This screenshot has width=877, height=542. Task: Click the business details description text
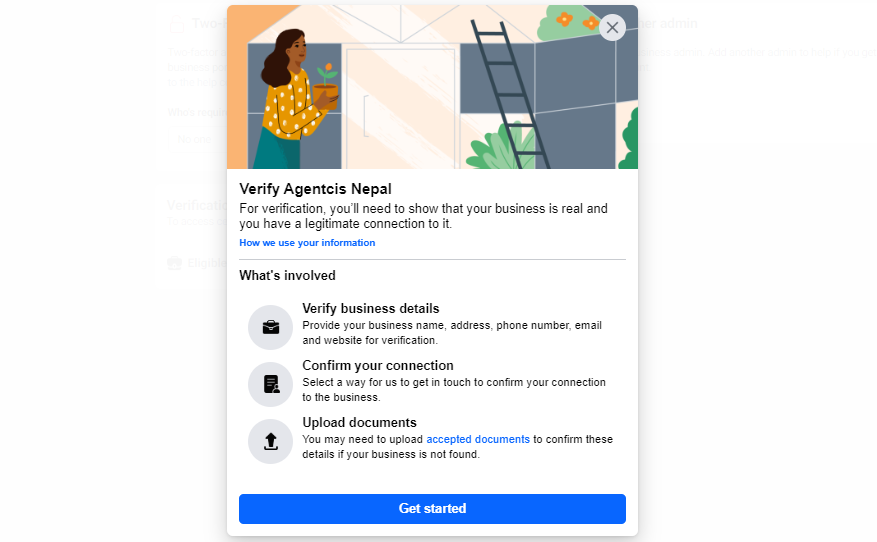pos(452,333)
